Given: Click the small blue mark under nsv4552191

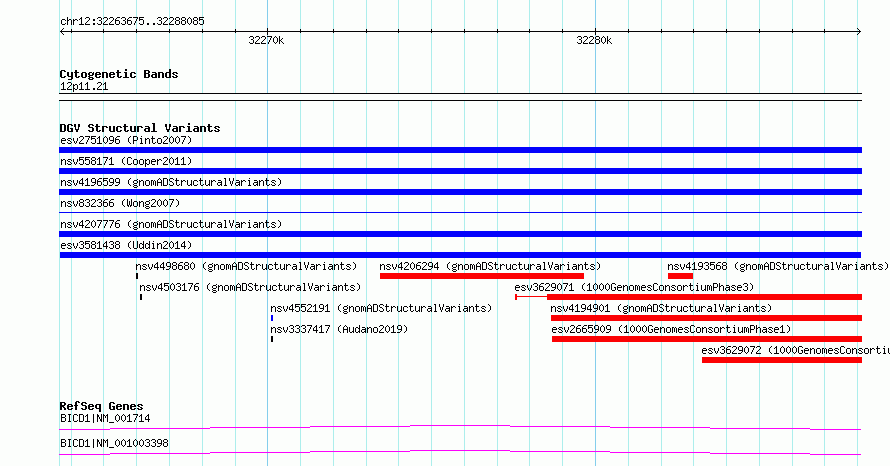Looking at the screenshot, I should pos(272,318).
